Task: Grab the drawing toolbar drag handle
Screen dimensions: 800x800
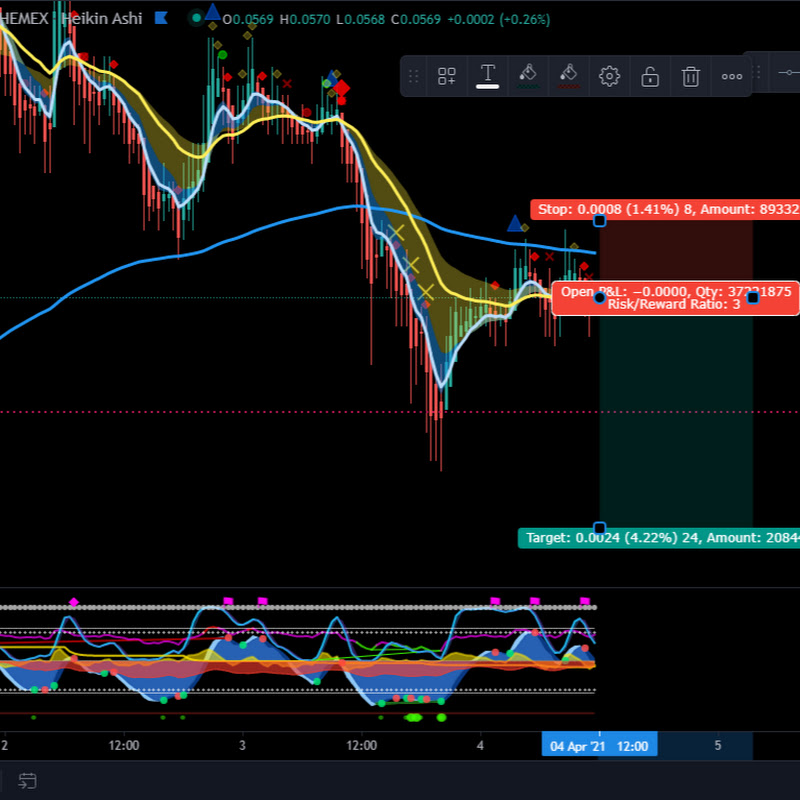Action: tap(414, 76)
